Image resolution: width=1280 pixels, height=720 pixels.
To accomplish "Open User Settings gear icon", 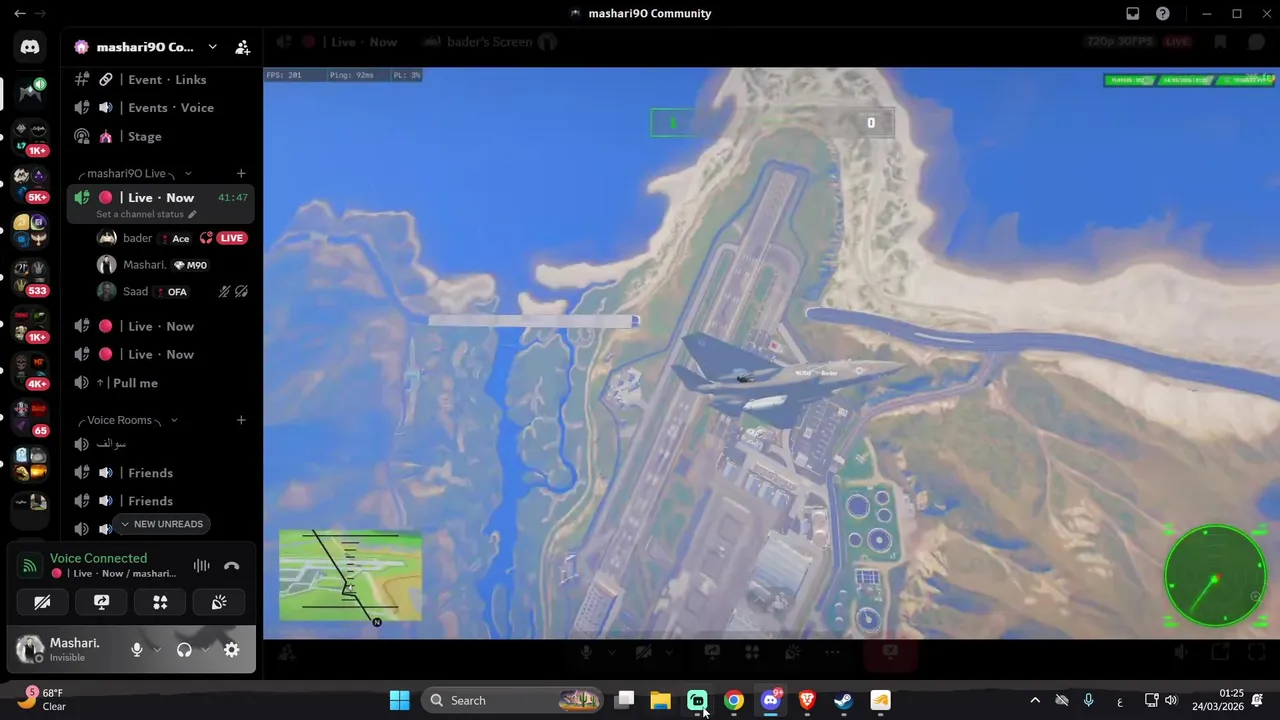I will pos(231,650).
